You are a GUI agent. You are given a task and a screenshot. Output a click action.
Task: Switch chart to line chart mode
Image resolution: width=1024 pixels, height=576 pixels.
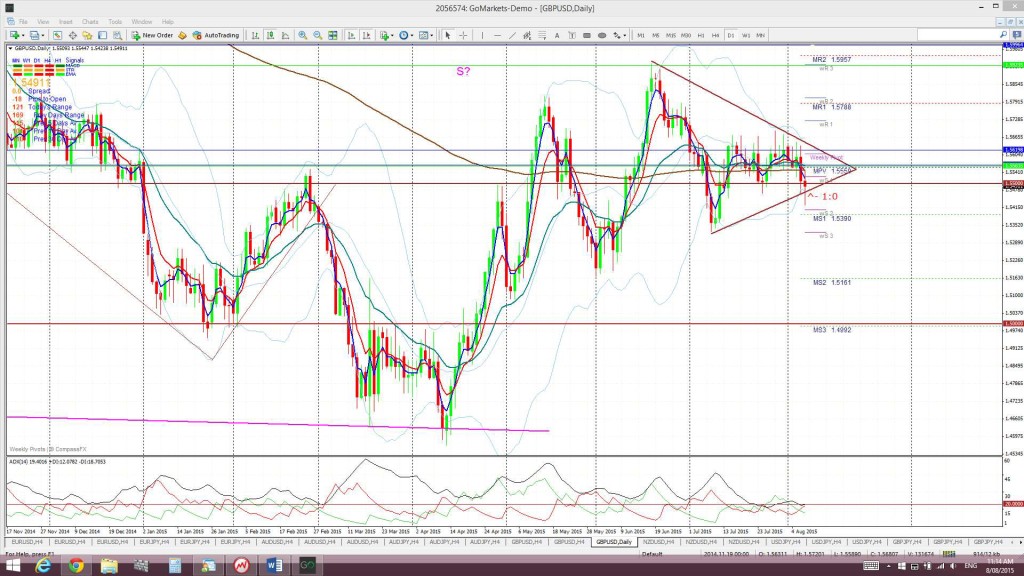[x=285, y=35]
